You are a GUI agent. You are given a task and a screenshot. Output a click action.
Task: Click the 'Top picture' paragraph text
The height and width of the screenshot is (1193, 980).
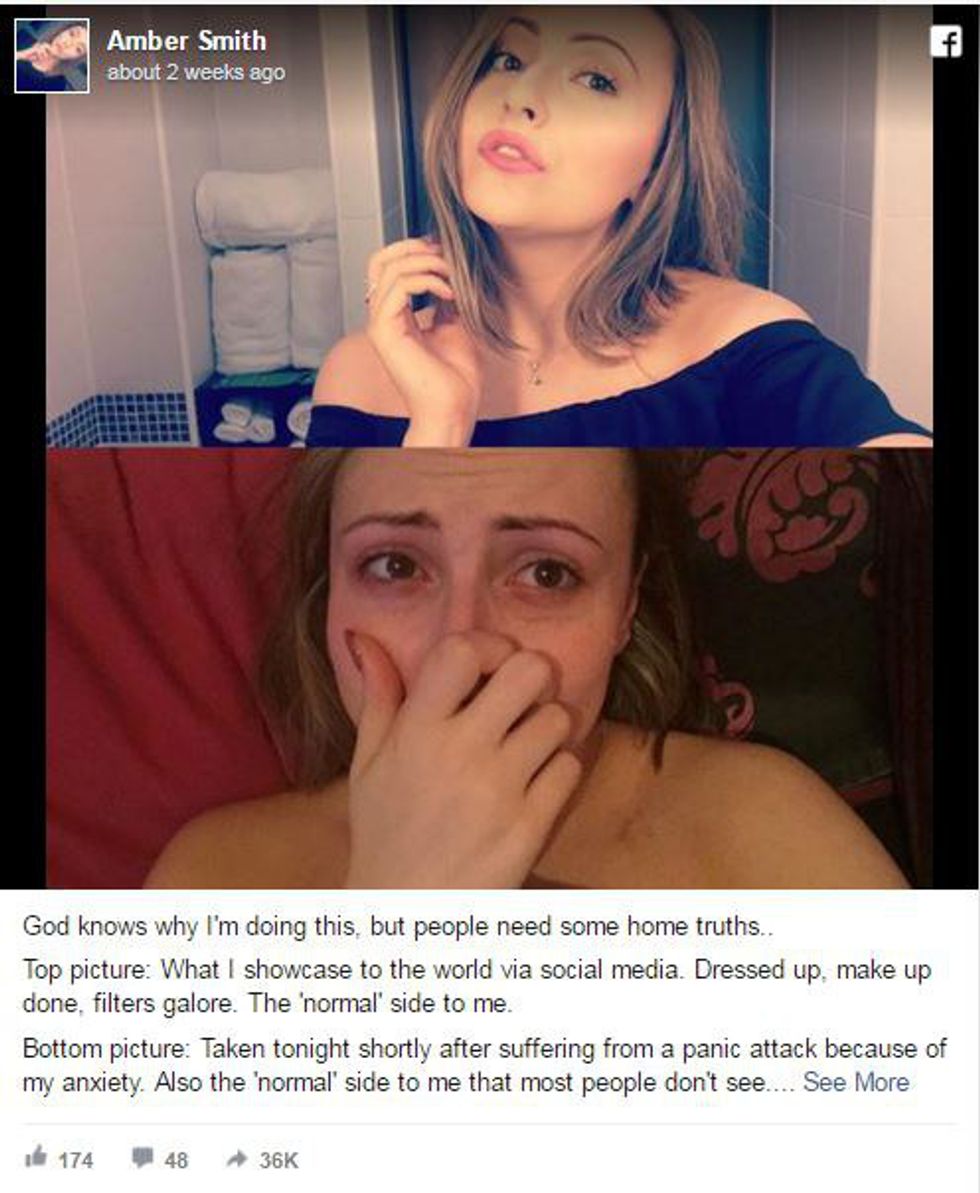click(x=477, y=986)
